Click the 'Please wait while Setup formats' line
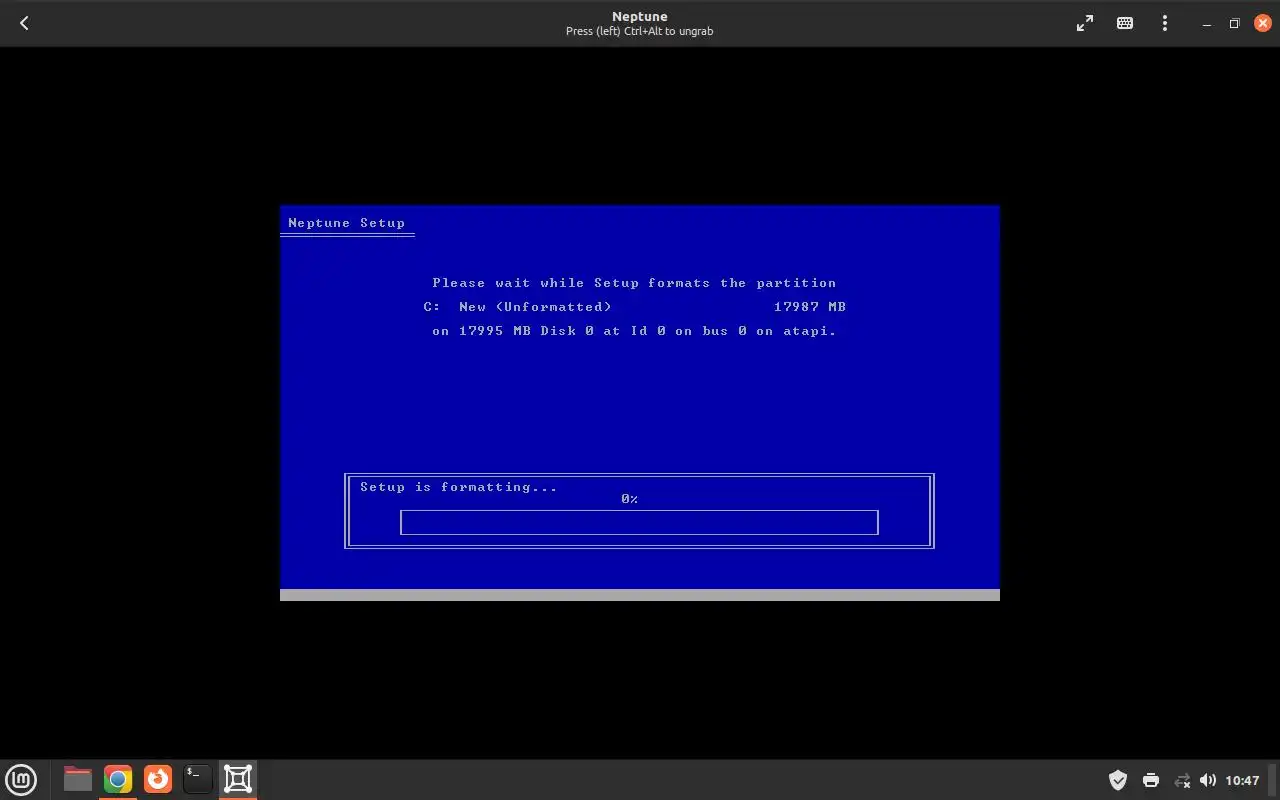The width and height of the screenshot is (1280, 800). pos(634,283)
